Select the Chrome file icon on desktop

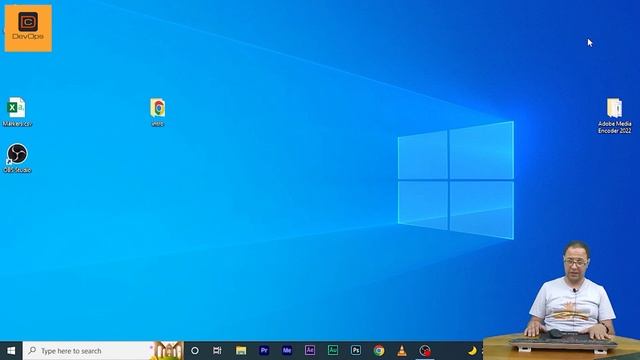[158, 112]
